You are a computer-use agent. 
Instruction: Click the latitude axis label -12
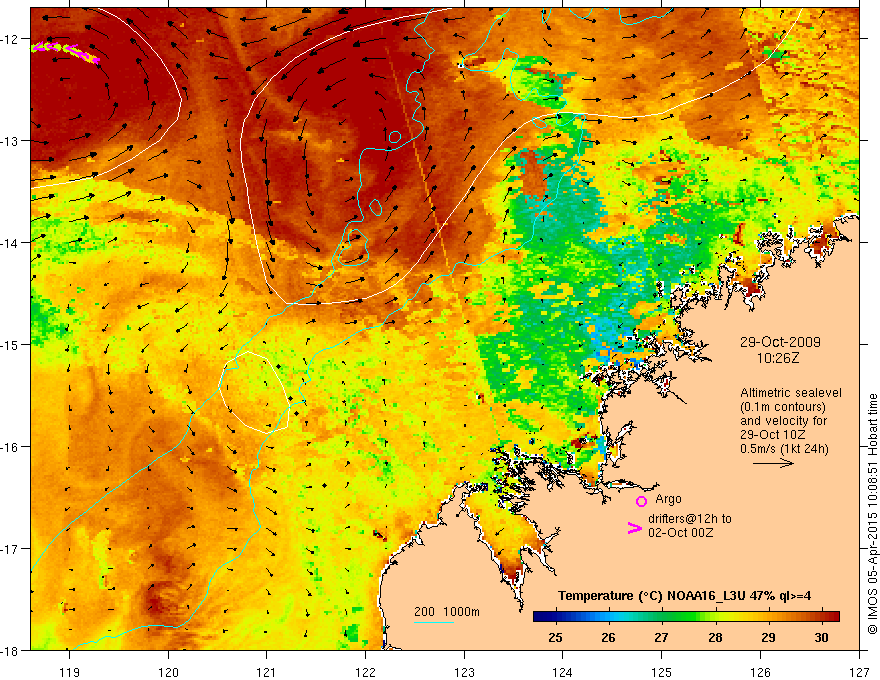coord(9,39)
